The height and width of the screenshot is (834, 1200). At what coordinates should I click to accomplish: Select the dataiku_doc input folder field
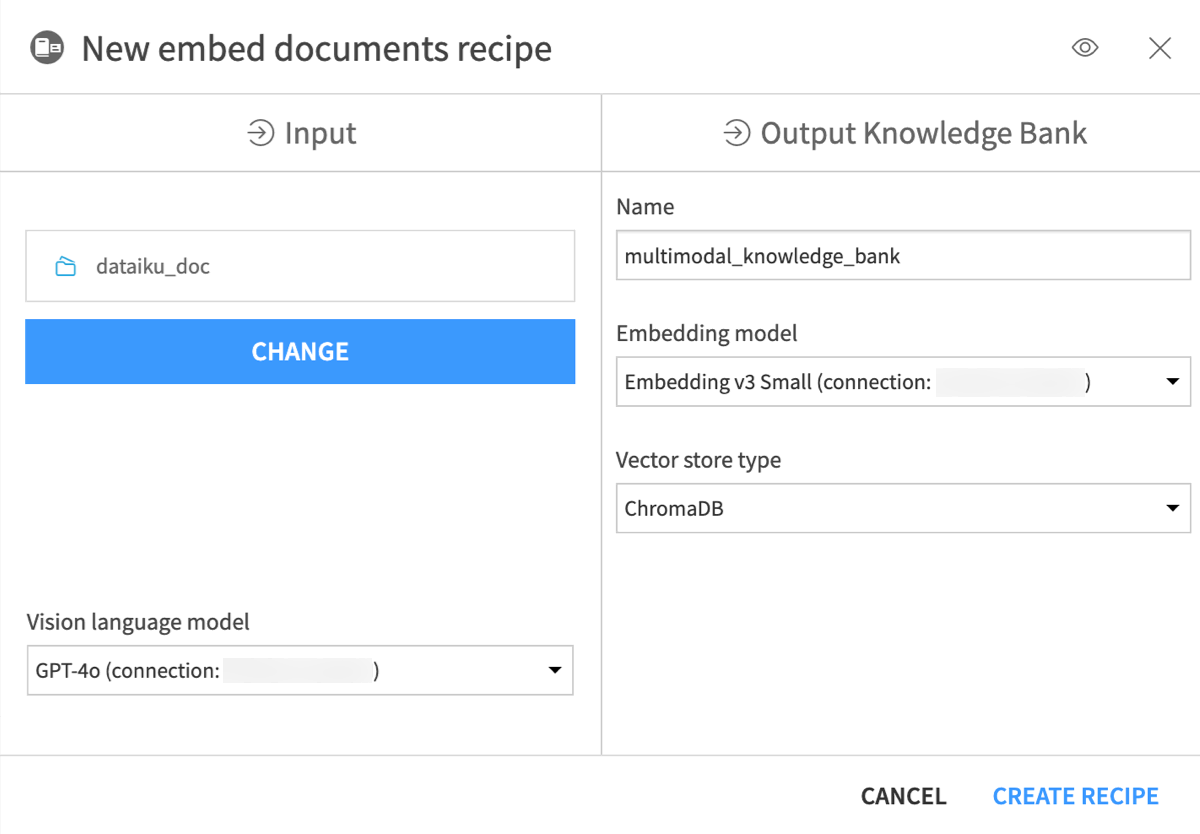point(300,266)
